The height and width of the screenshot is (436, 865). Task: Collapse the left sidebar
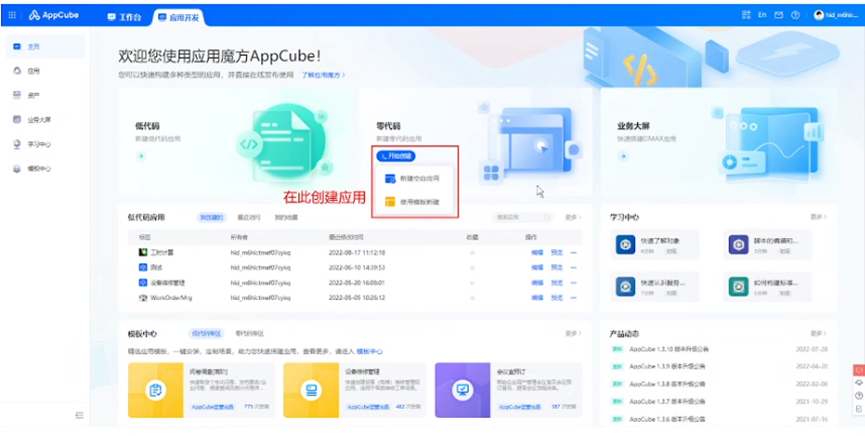coord(79,415)
